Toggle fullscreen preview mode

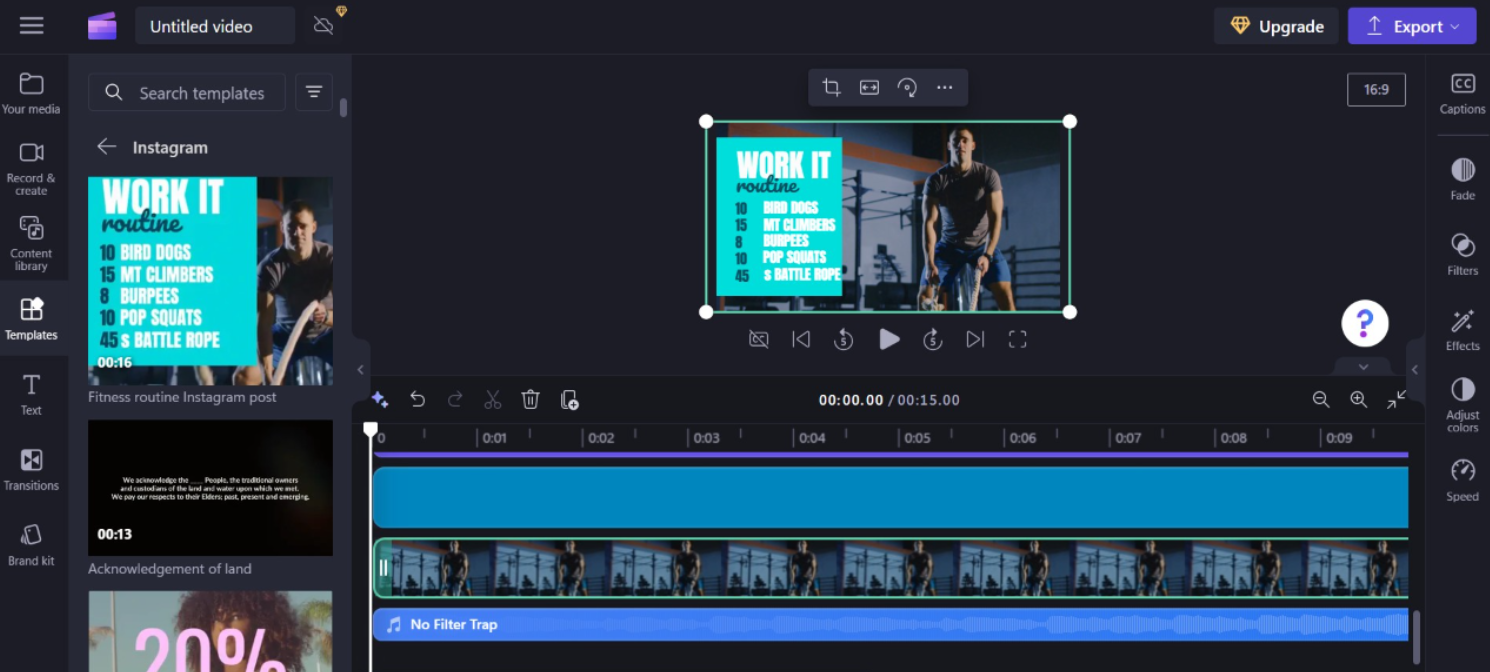coord(1017,340)
